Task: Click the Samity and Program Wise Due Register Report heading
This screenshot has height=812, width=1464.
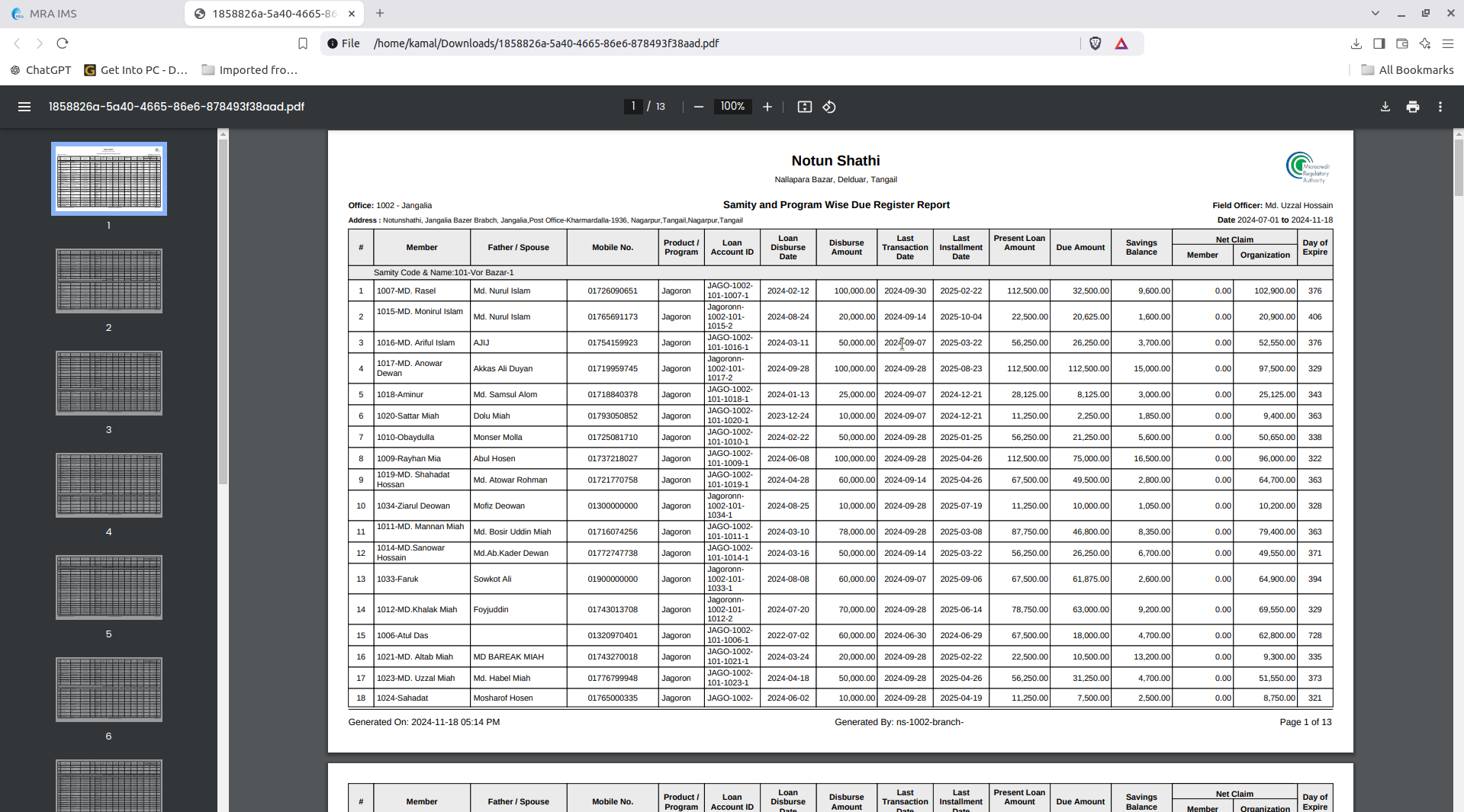Action: [x=836, y=205]
